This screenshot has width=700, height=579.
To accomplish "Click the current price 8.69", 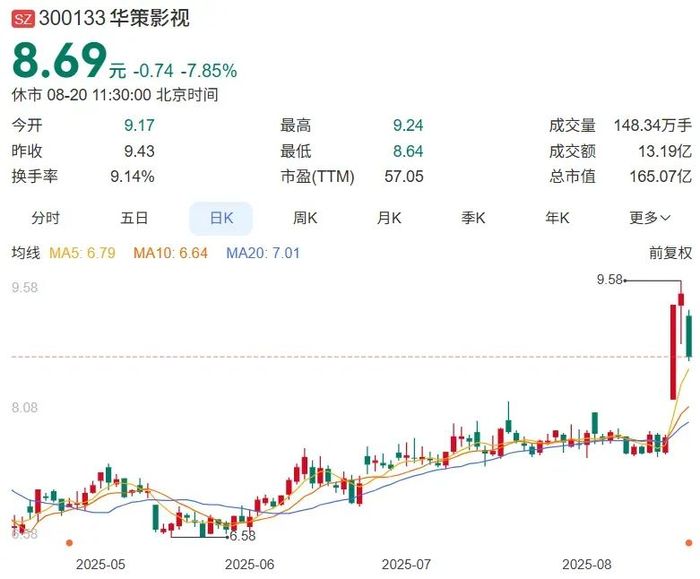I will pyautogui.click(x=59, y=60).
